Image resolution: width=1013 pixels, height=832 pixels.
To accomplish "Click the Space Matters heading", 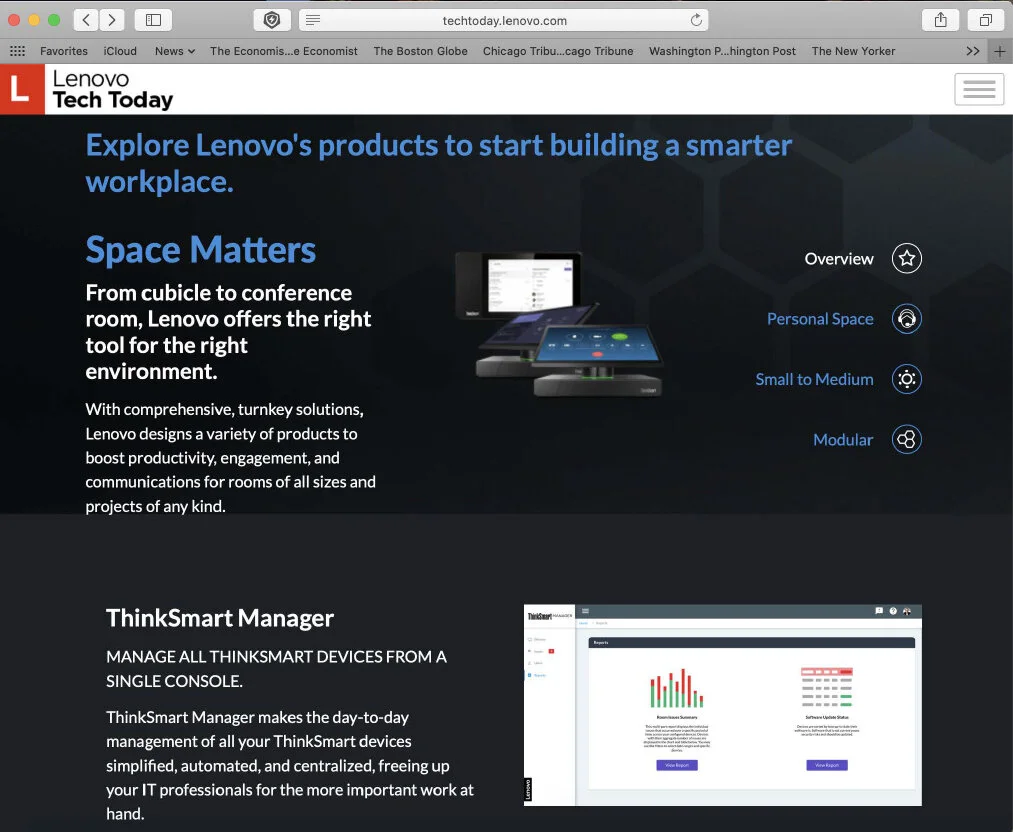I will click(200, 250).
